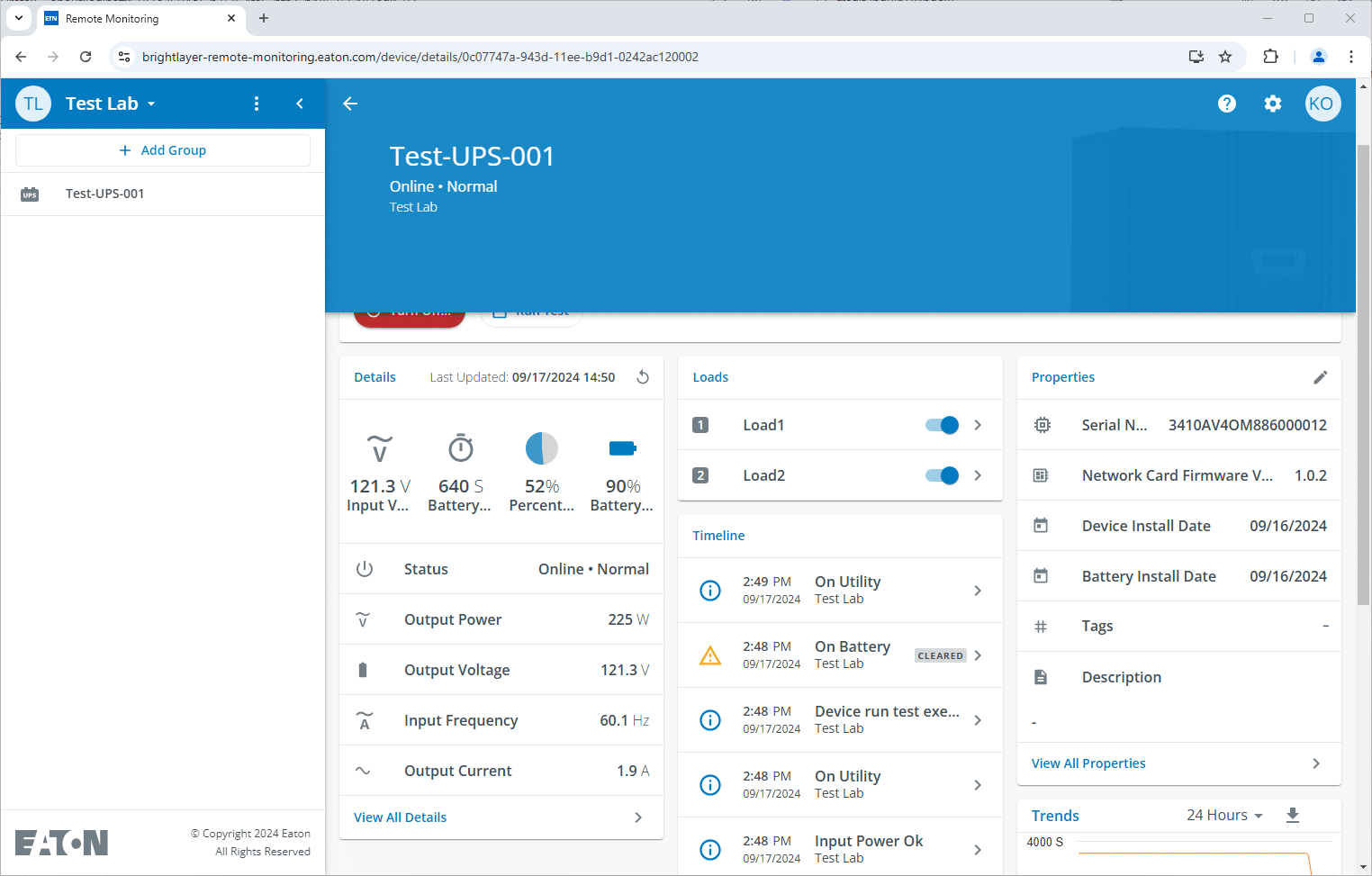Go back using the header back arrow
This screenshot has height=876, width=1372.
tap(350, 104)
